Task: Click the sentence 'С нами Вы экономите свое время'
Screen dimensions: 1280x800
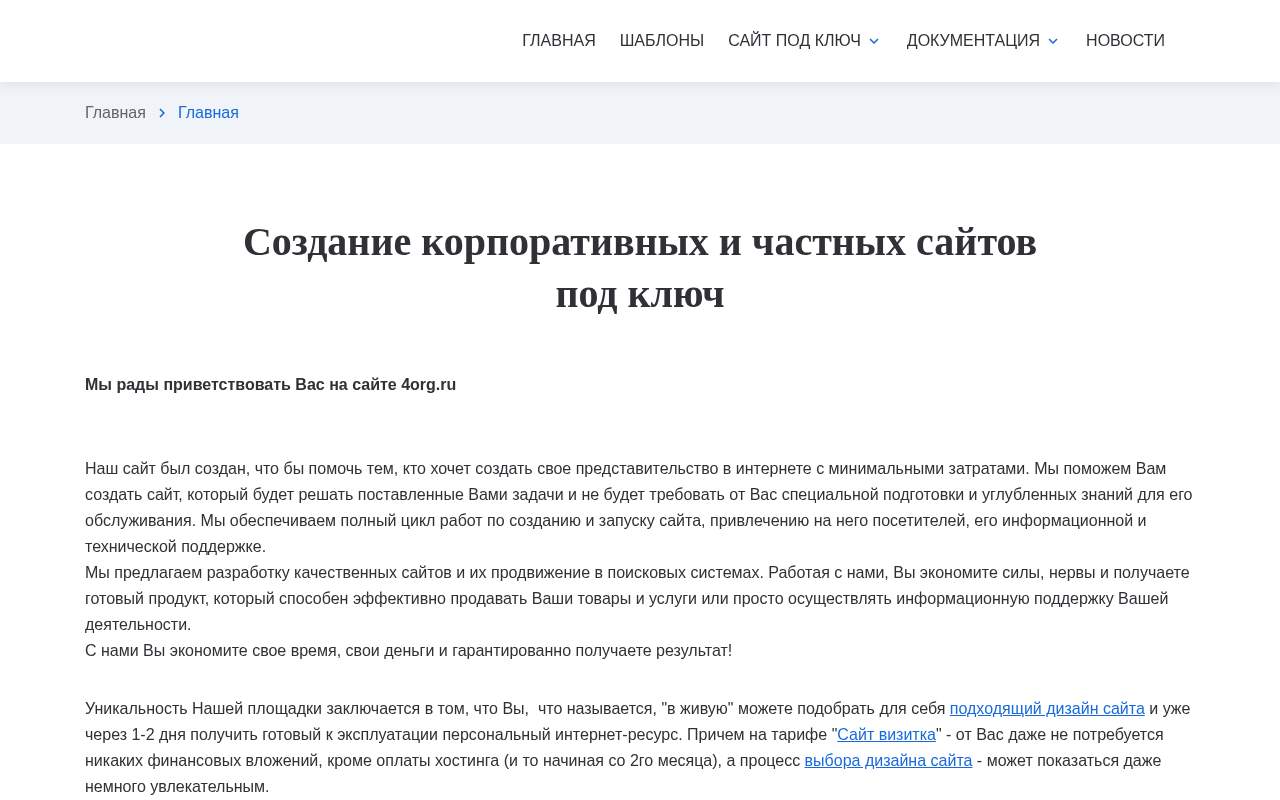Action: tap(408, 651)
